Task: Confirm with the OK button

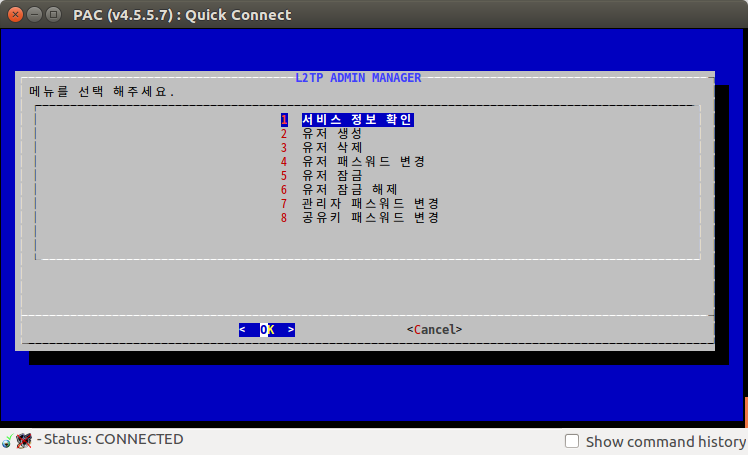Action: 267,330
